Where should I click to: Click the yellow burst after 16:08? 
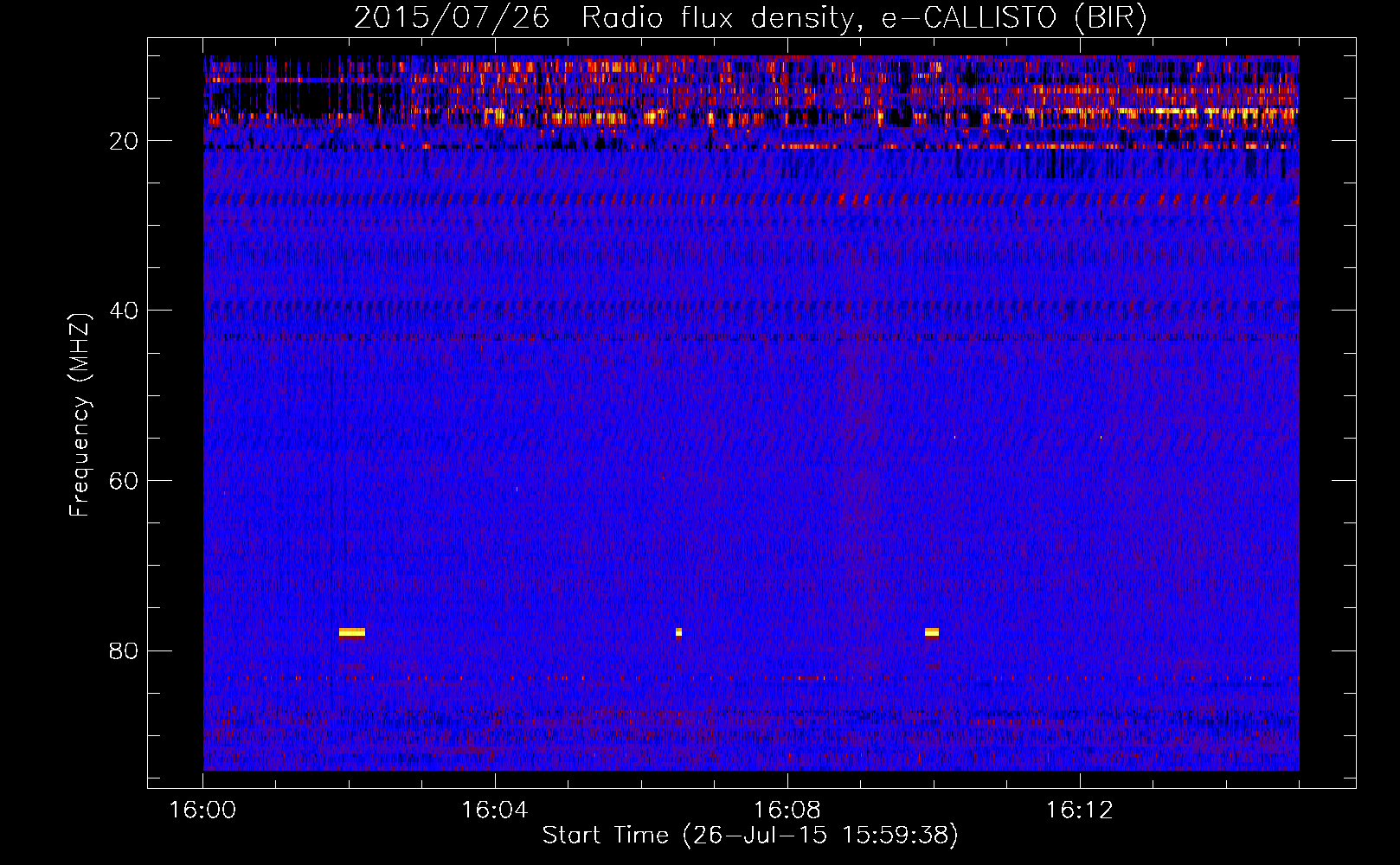tap(932, 632)
